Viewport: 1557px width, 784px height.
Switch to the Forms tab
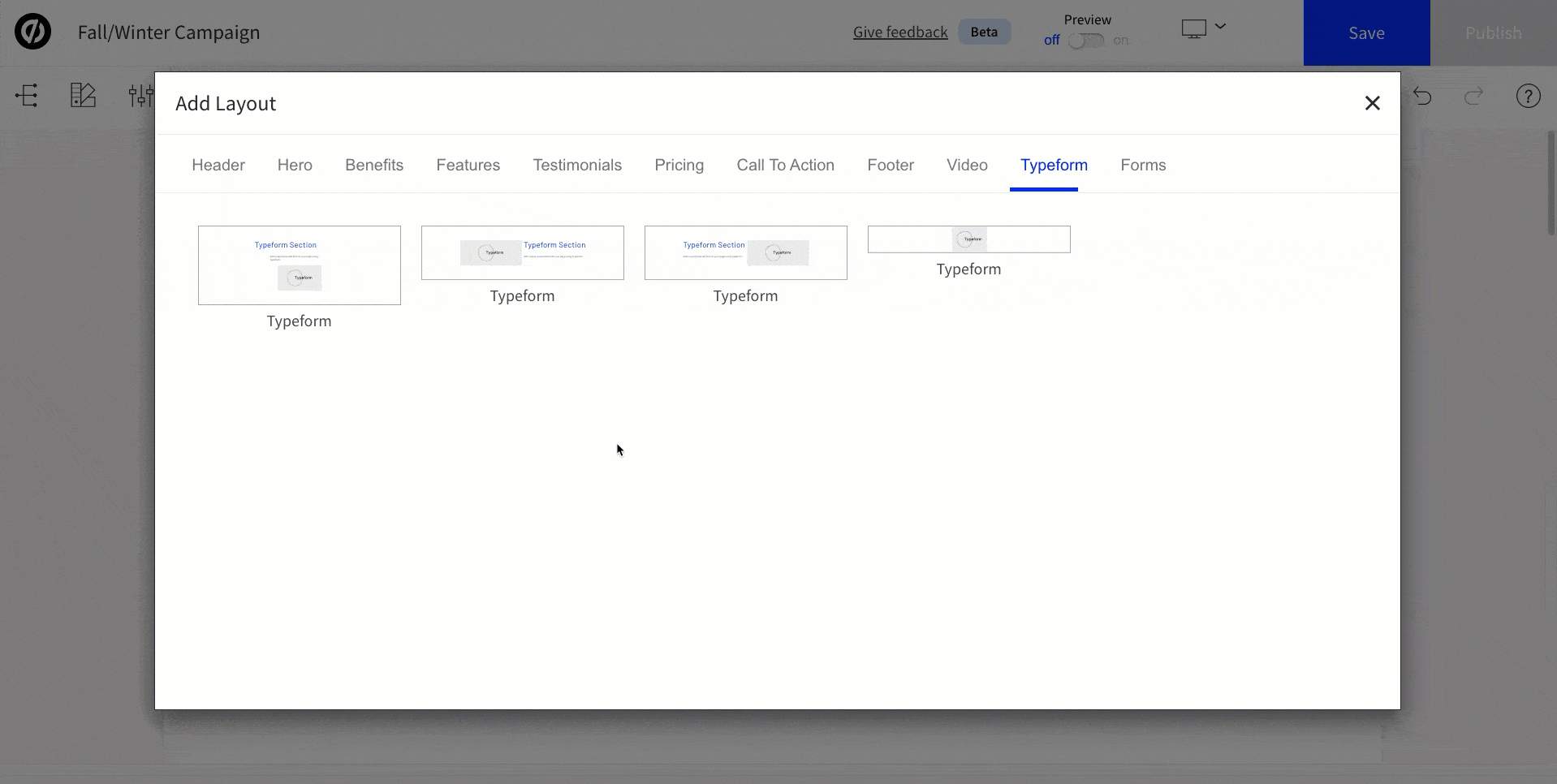pyautogui.click(x=1143, y=165)
